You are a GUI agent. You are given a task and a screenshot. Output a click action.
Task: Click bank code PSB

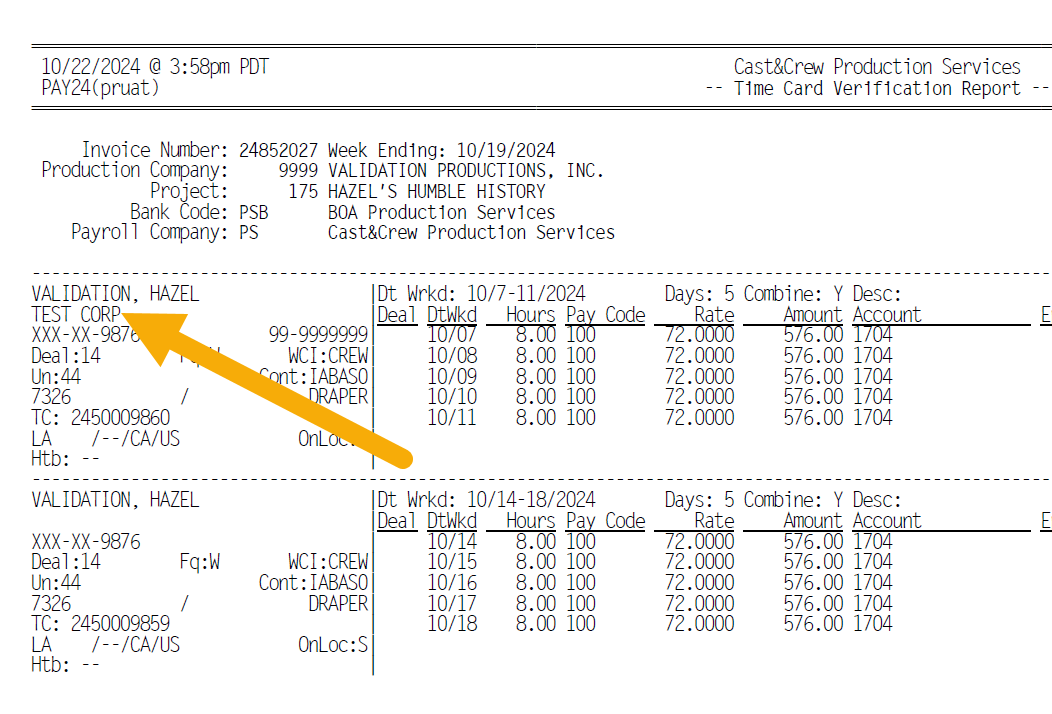click(x=254, y=212)
